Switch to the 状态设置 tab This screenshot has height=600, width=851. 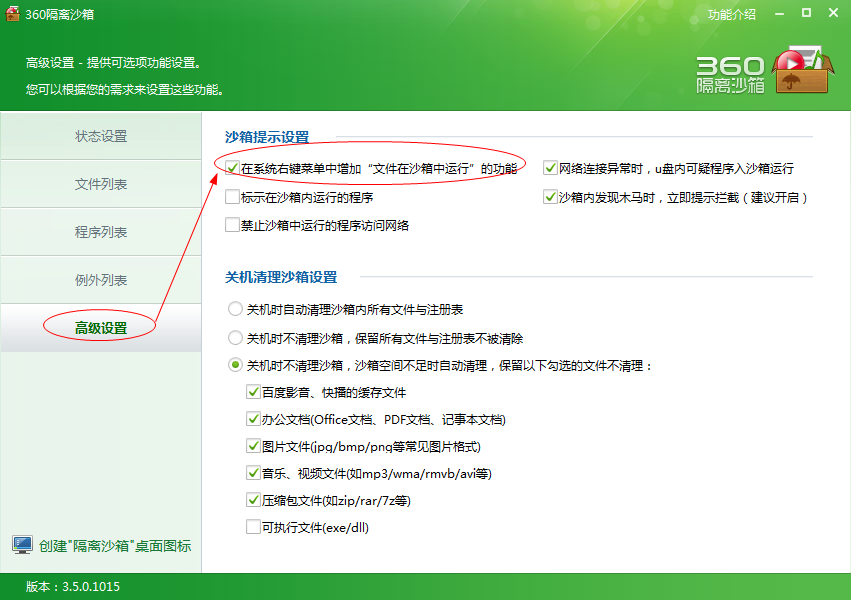click(x=101, y=136)
